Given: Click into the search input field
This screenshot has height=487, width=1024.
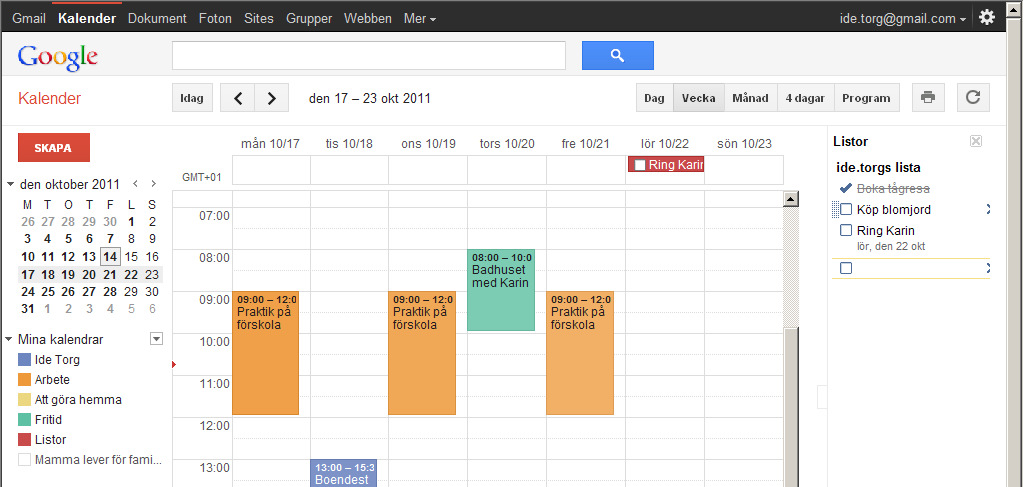Looking at the screenshot, I should pyautogui.click(x=368, y=55).
